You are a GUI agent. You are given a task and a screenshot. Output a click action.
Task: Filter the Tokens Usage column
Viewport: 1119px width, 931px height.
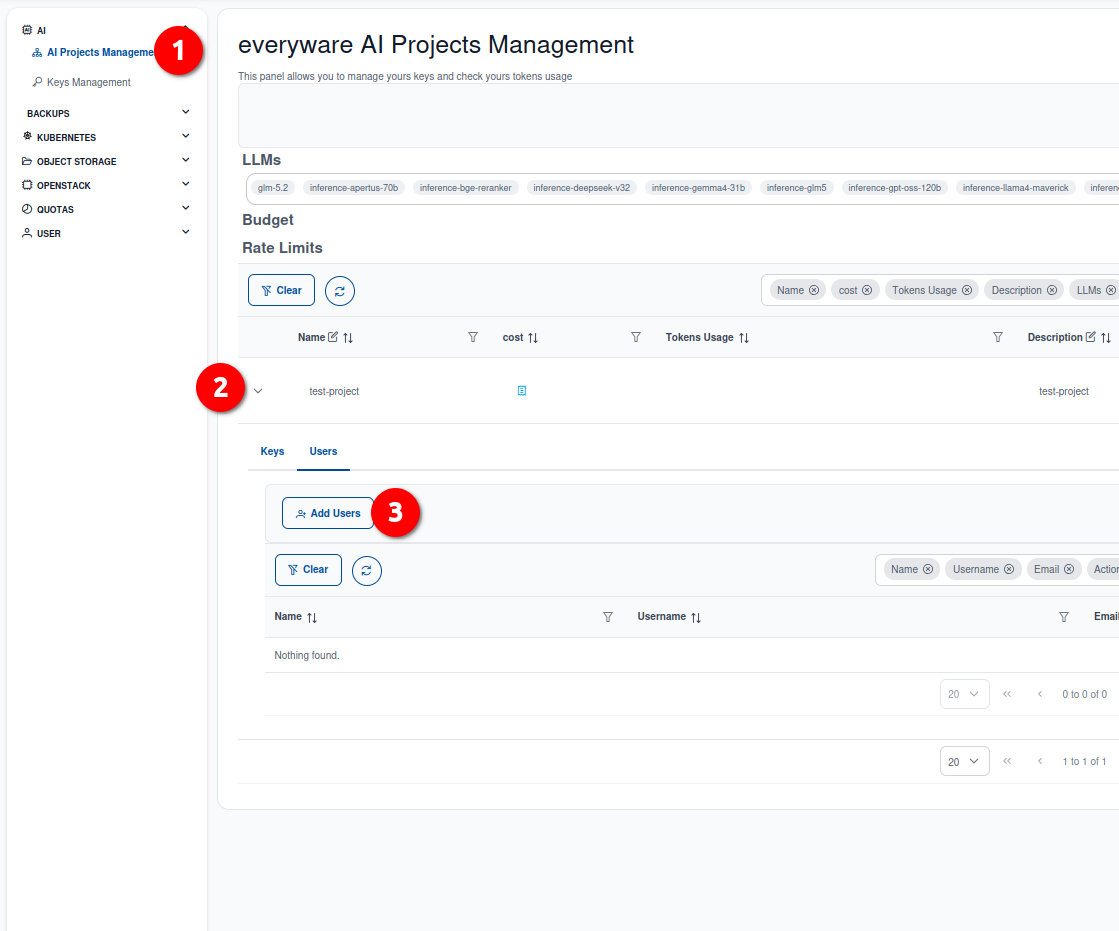[998, 337]
